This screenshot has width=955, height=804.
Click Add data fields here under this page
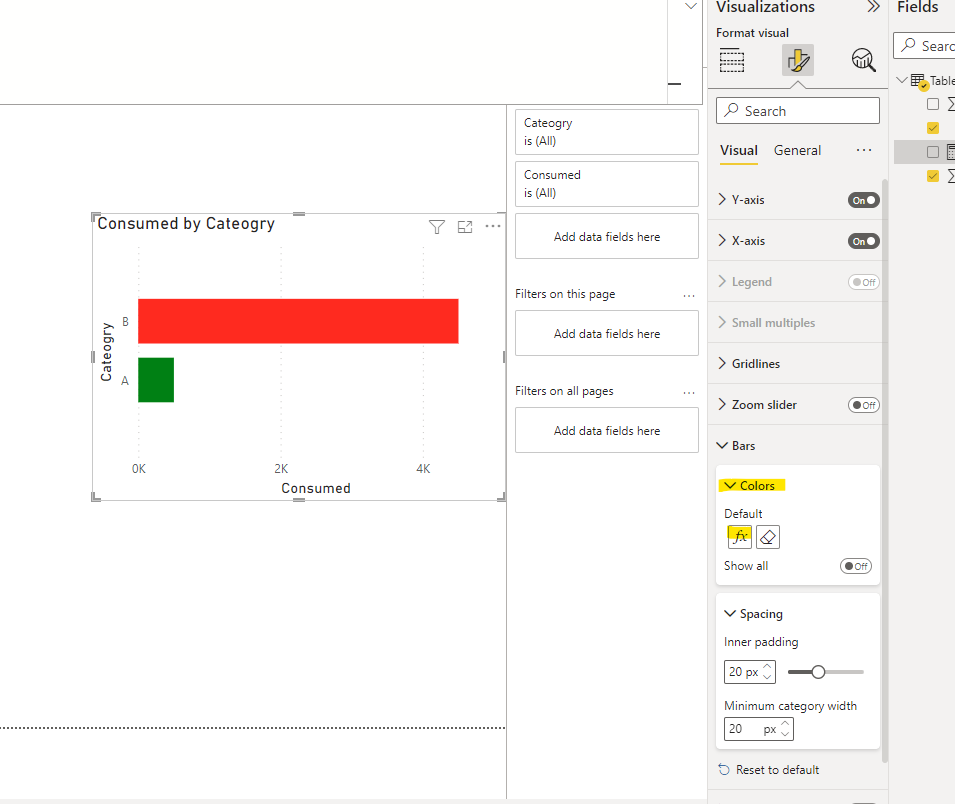pyautogui.click(x=607, y=333)
